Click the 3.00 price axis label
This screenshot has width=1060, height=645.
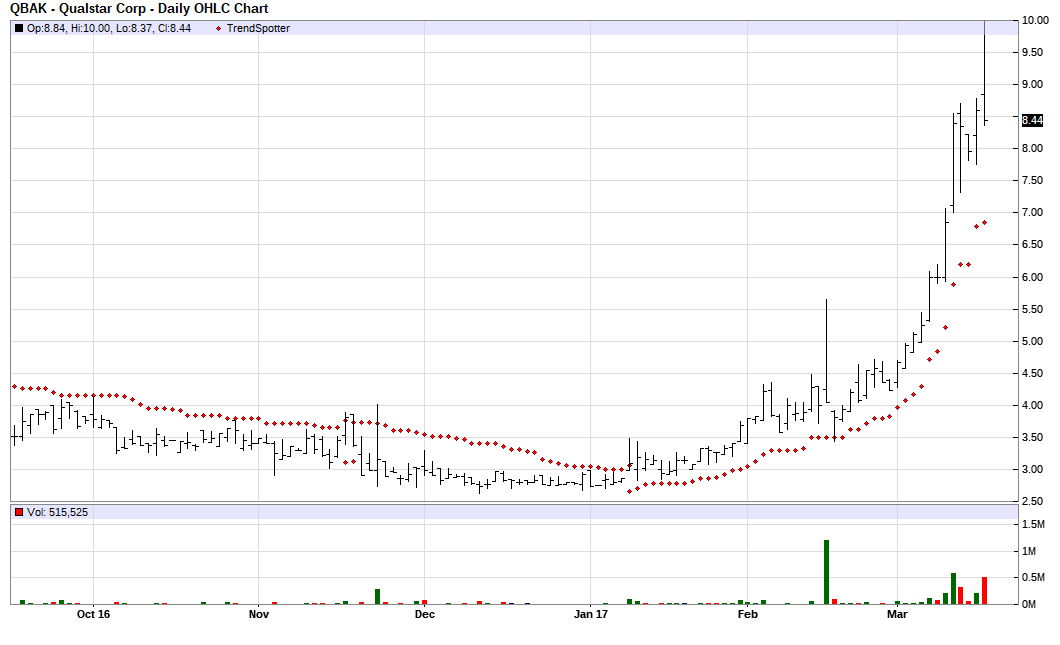point(1032,469)
